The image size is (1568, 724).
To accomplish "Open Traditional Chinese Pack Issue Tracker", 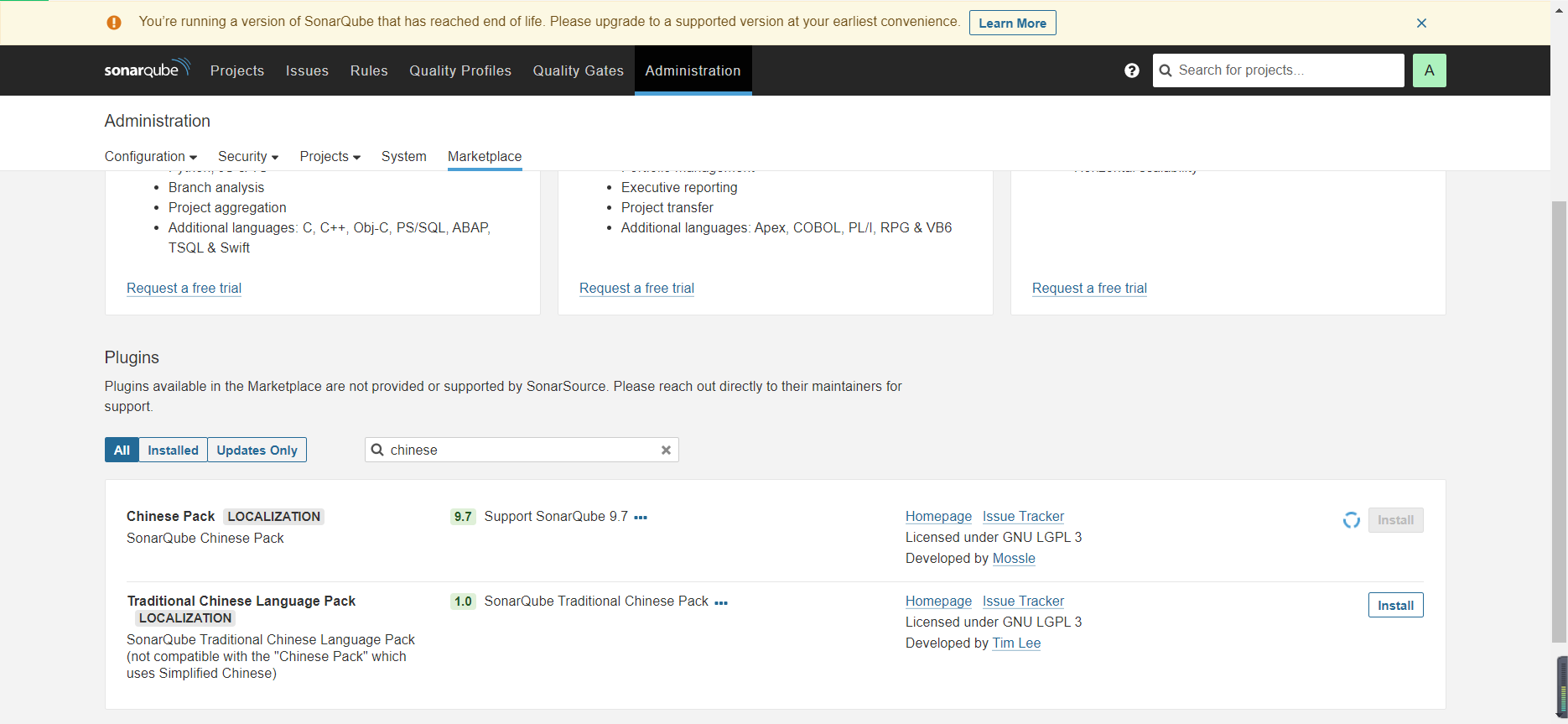I will click(x=1023, y=602).
